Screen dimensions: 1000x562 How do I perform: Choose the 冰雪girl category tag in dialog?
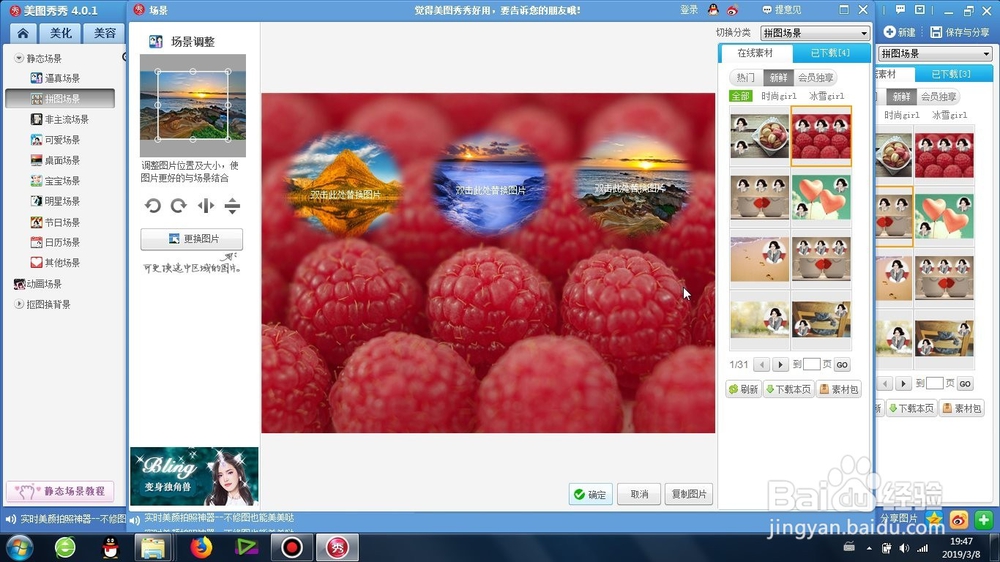point(827,96)
